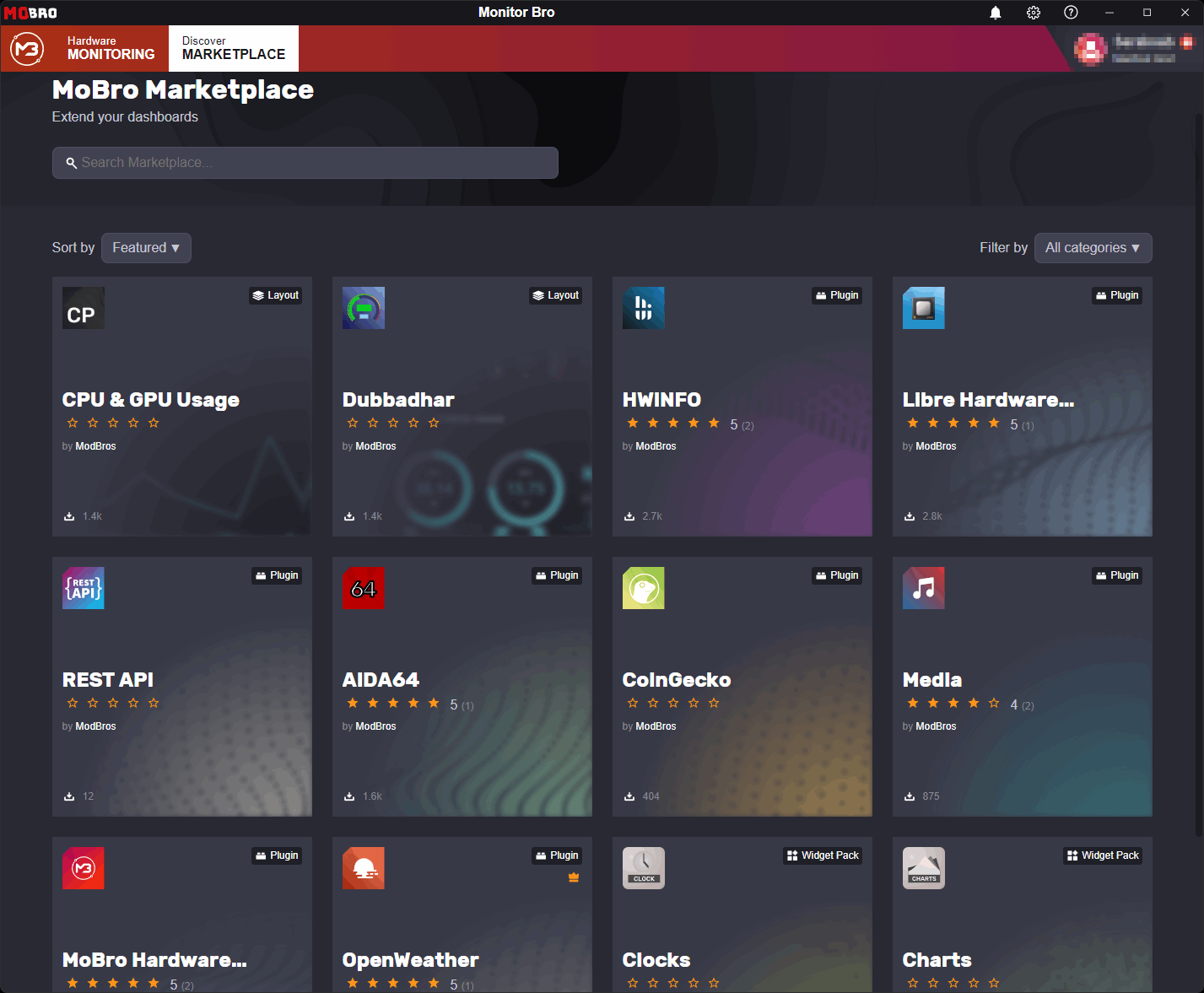Open the Clocks widget pack title

(656, 960)
